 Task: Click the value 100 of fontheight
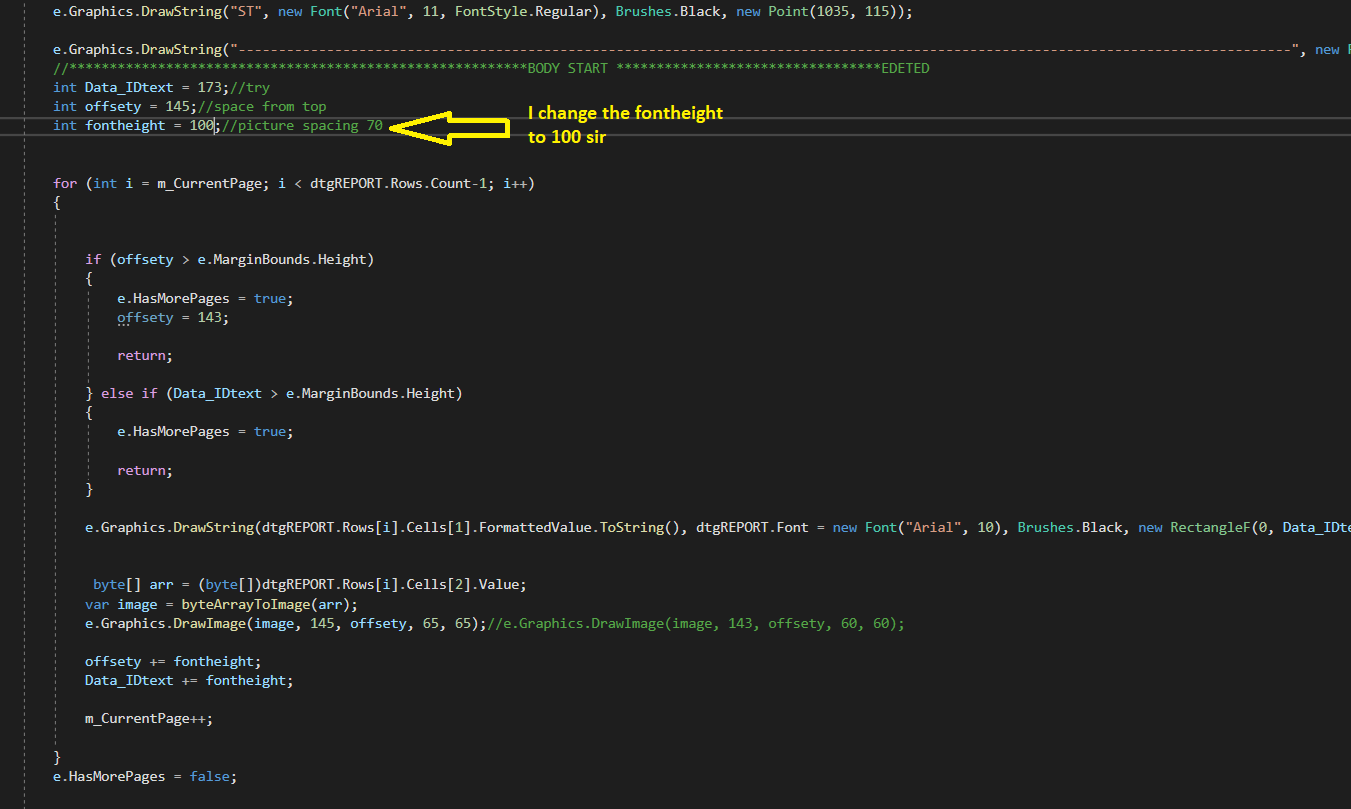pyautogui.click(x=202, y=125)
